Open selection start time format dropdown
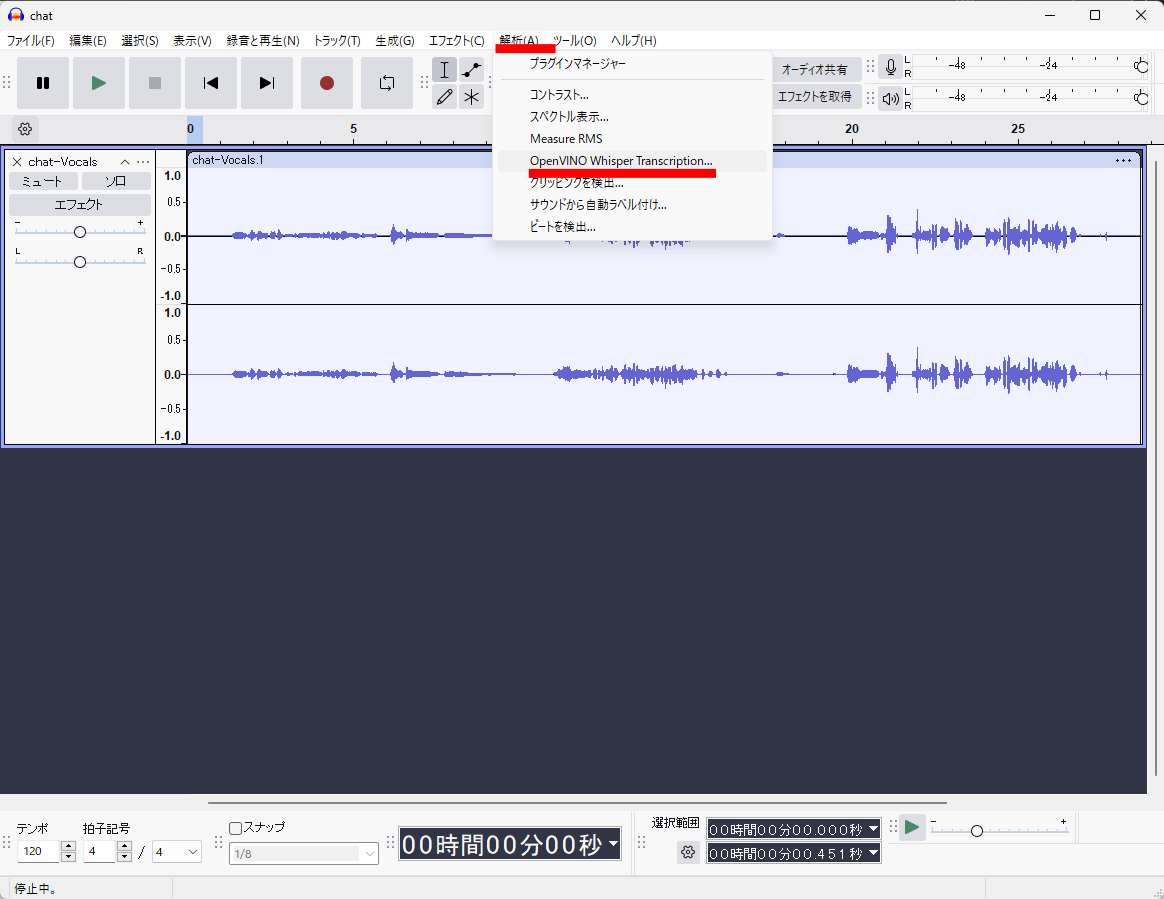Image resolution: width=1164 pixels, height=899 pixels. pos(873,828)
